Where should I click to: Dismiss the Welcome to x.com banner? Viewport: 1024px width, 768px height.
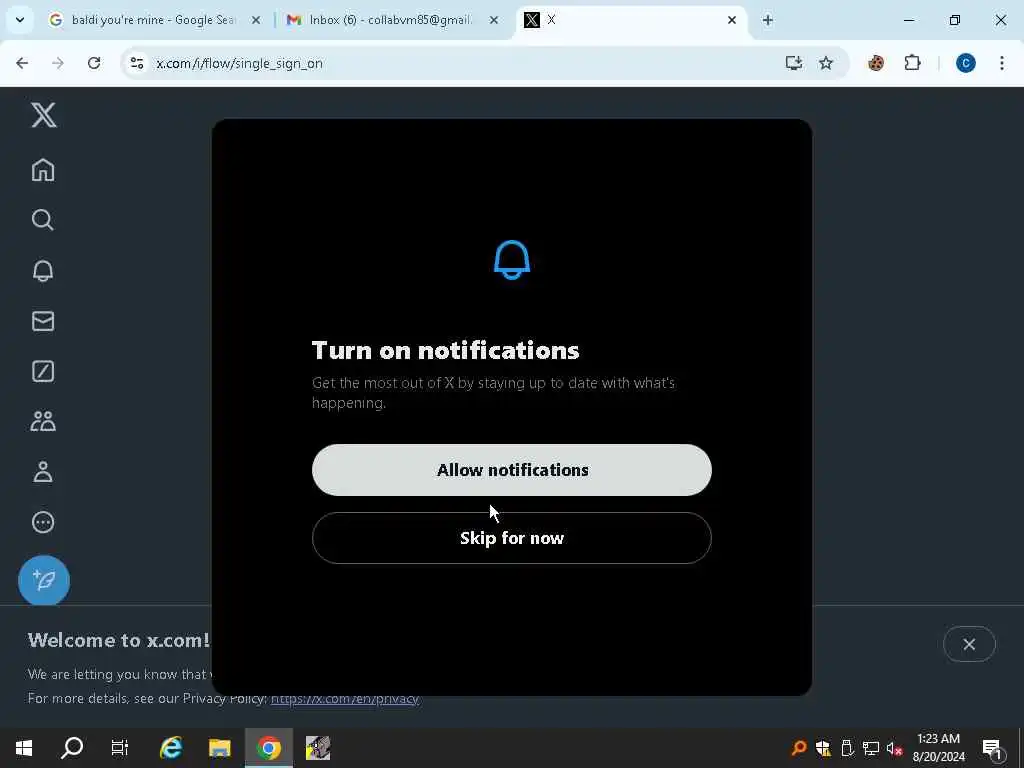point(969,644)
